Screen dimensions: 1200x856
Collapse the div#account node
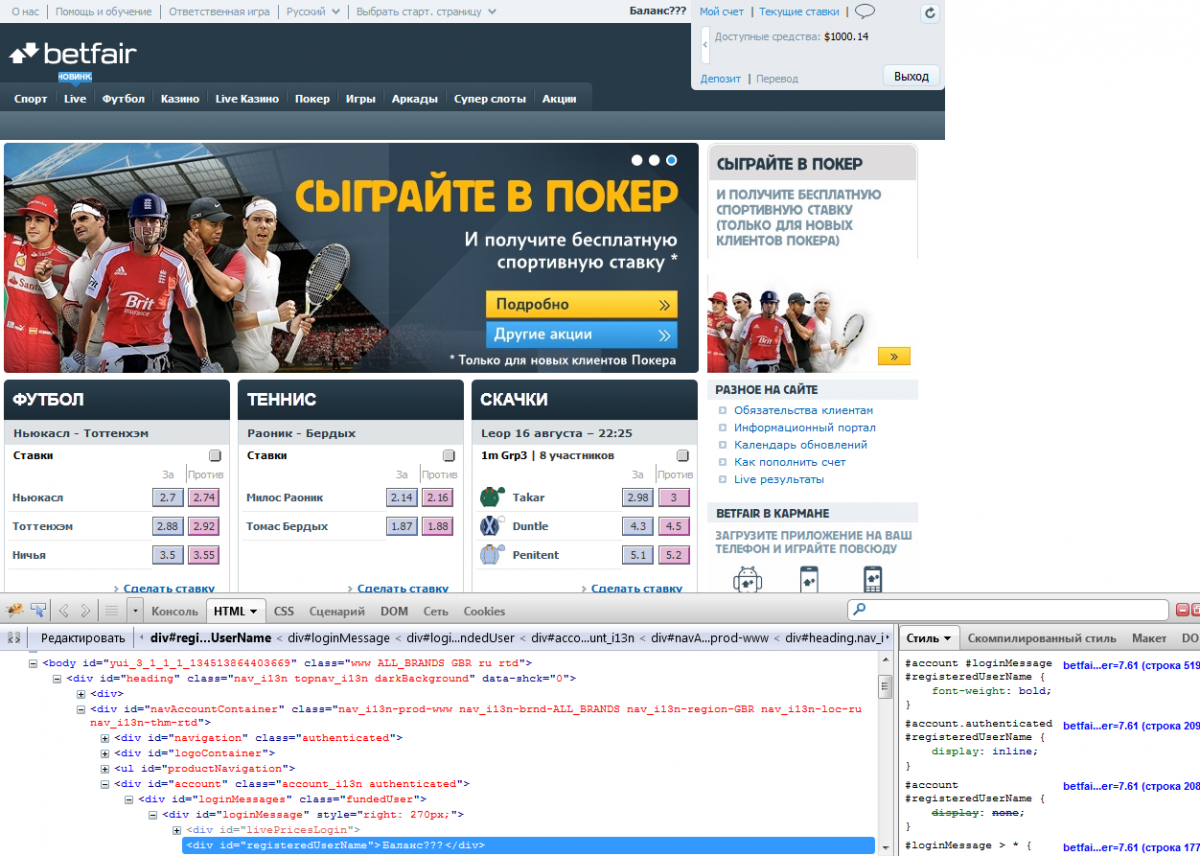point(105,784)
